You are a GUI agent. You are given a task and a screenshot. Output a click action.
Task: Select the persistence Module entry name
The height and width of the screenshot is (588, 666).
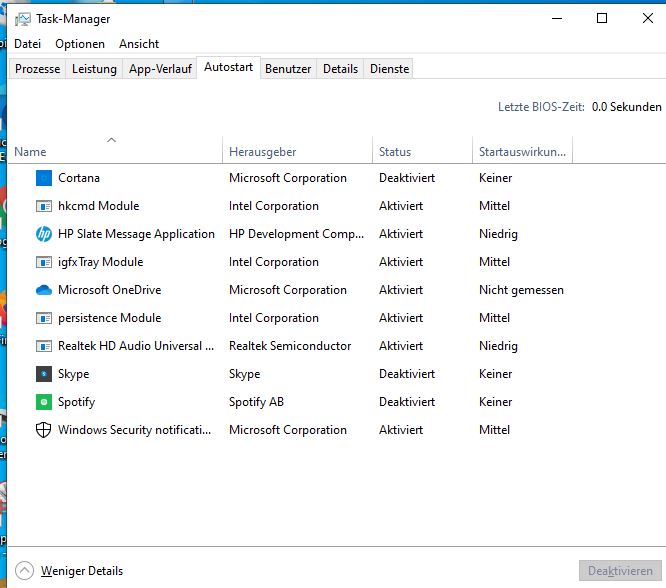coord(110,318)
